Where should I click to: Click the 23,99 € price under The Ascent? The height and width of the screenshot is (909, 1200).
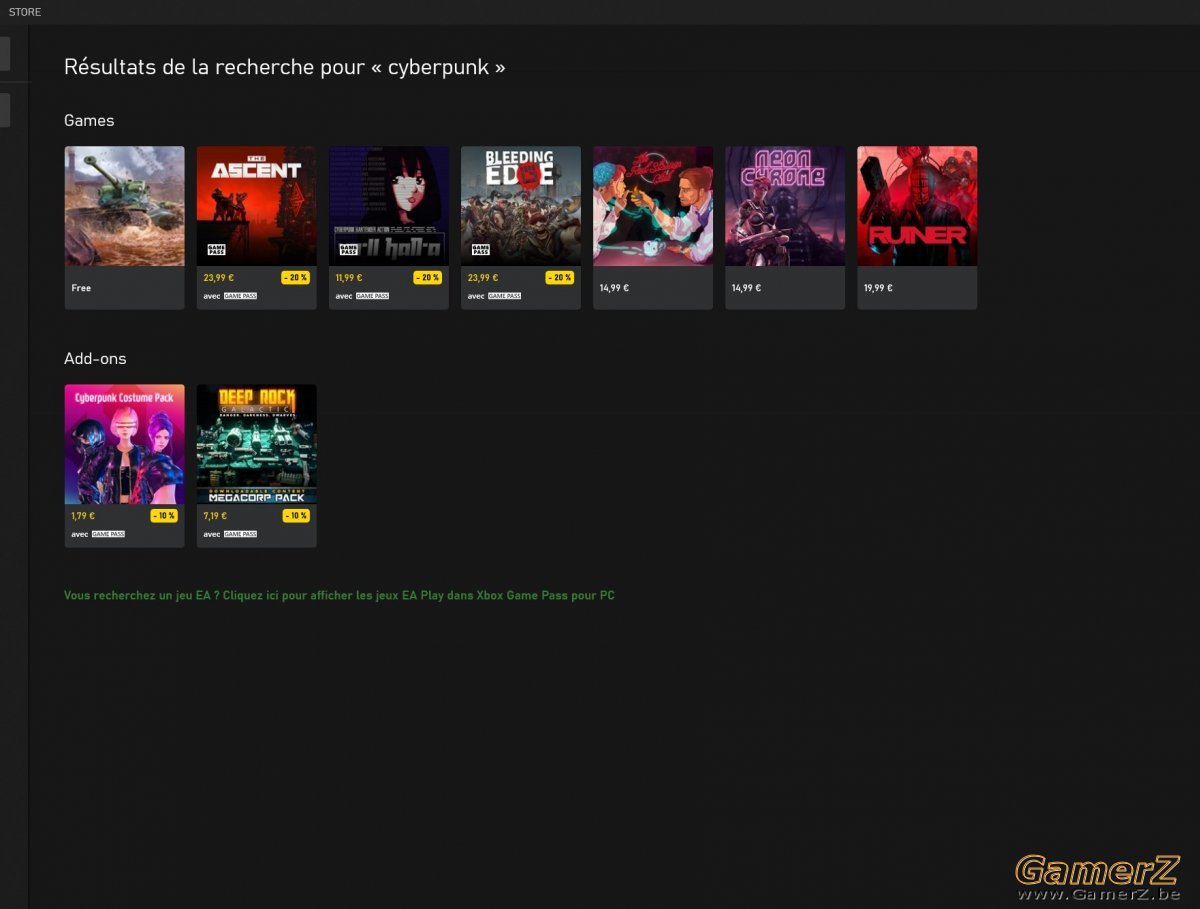[x=218, y=278]
